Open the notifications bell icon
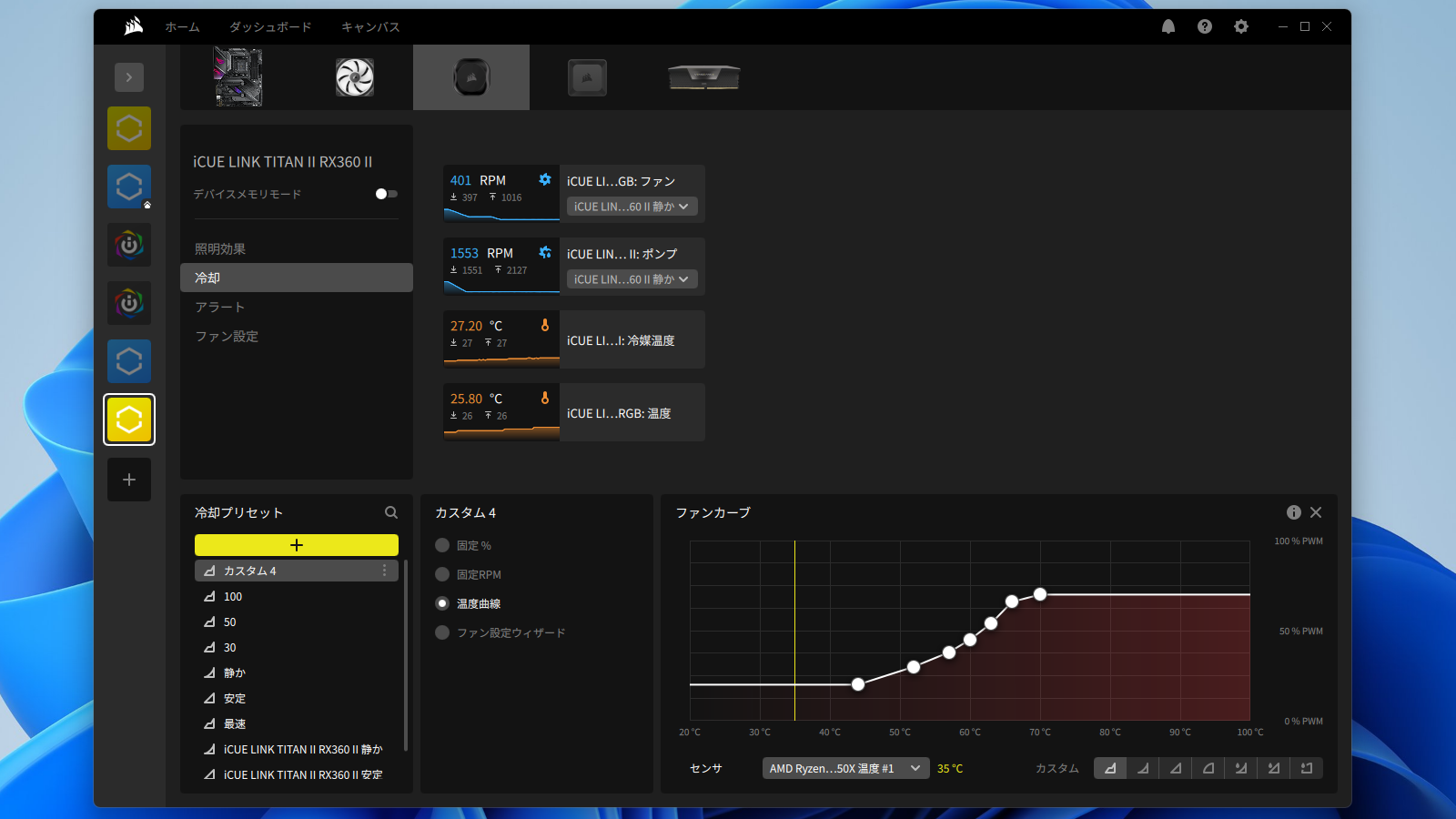The image size is (1456, 819). (x=1168, y=26)
